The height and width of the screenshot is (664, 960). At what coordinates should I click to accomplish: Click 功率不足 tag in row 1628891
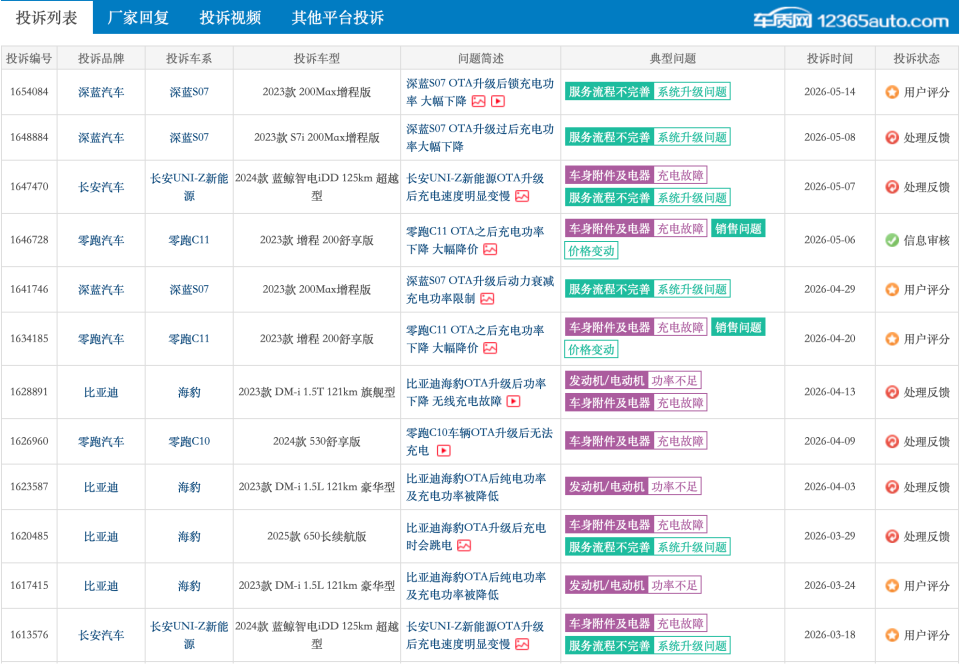pos(674,381)
